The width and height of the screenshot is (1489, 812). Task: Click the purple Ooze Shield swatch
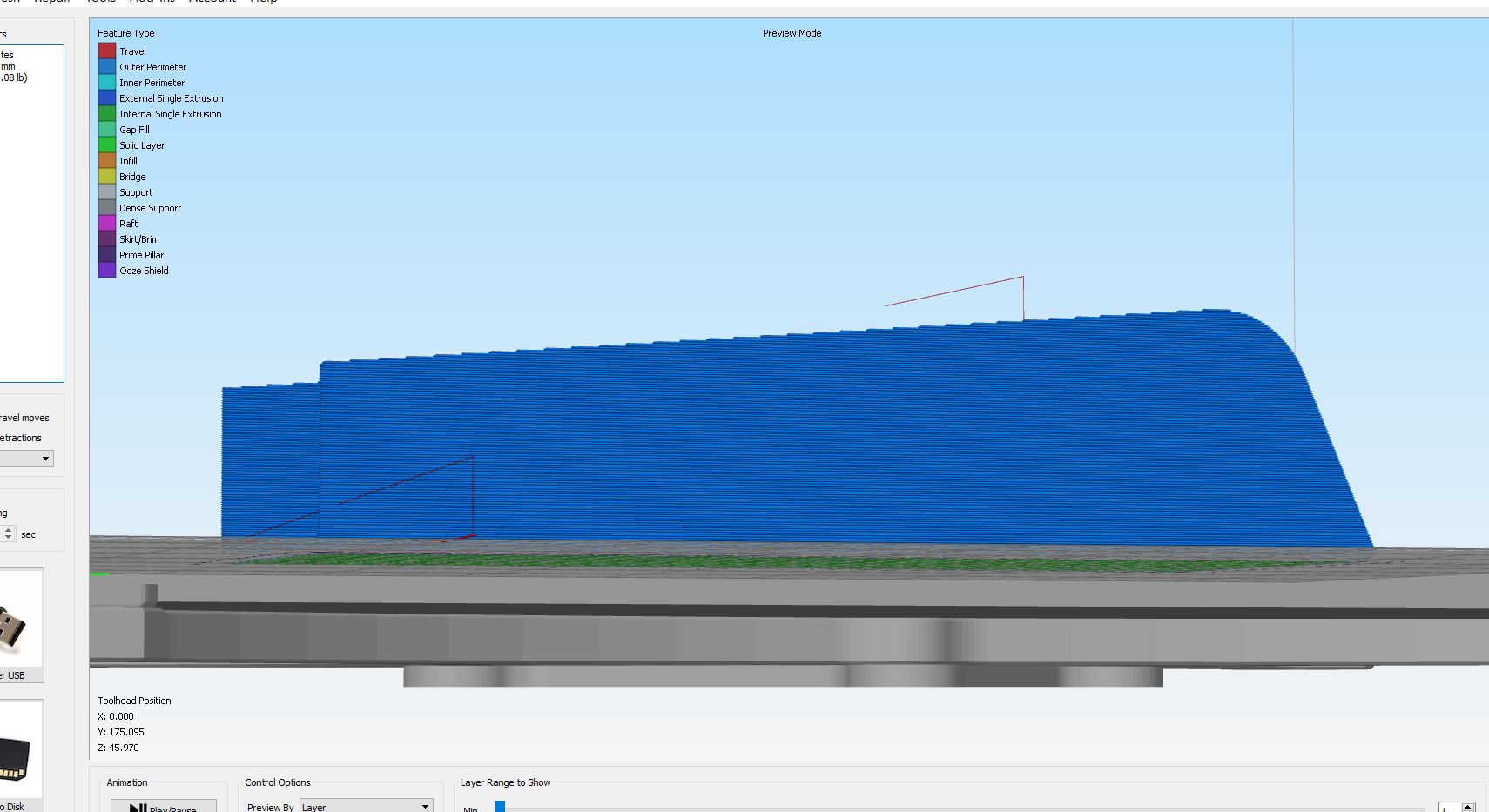click(x=107, y=271)
